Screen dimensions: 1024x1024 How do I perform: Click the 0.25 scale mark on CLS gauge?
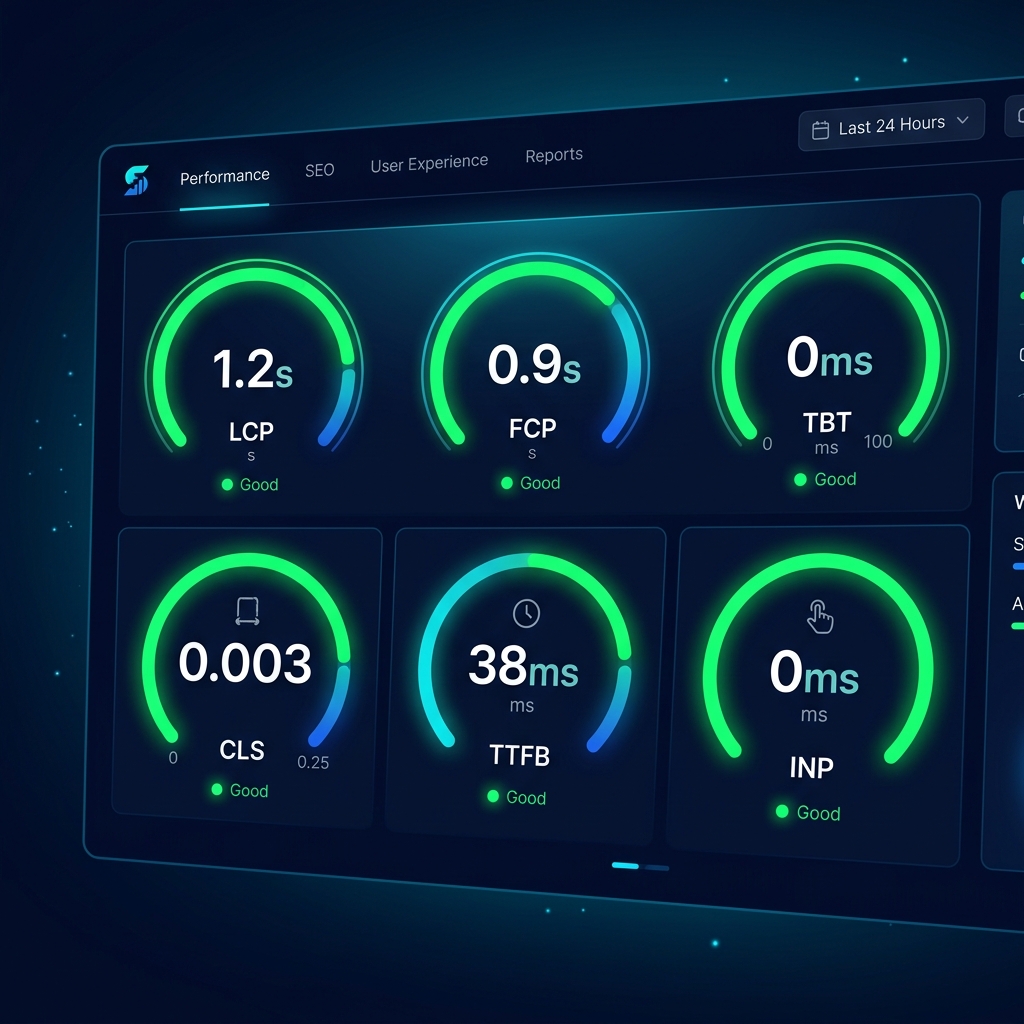(x=313, y=762)
